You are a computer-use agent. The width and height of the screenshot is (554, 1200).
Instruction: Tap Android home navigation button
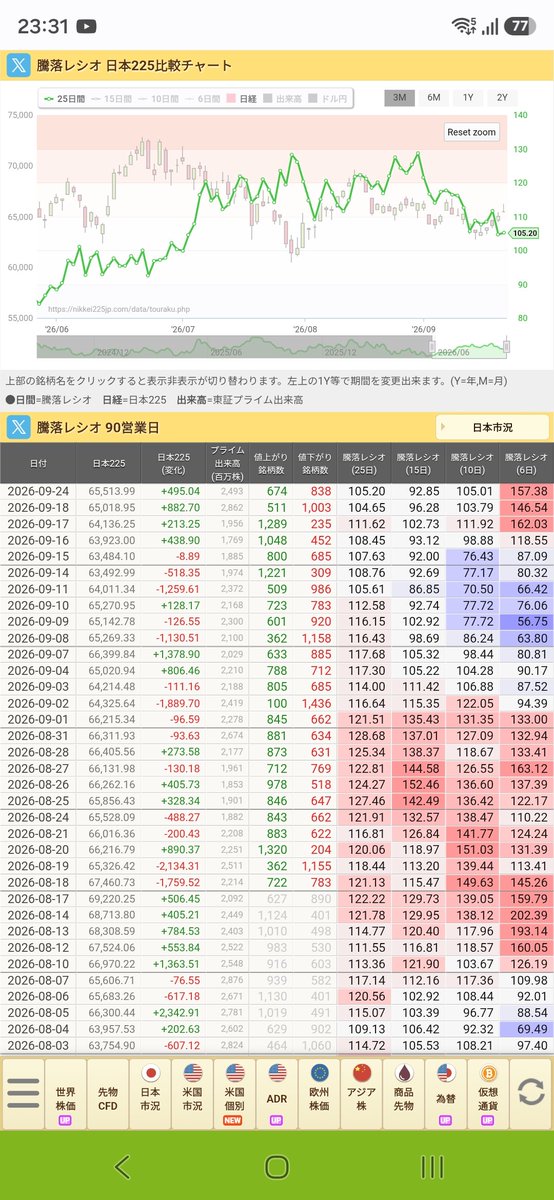click(x=277, y=1166)
